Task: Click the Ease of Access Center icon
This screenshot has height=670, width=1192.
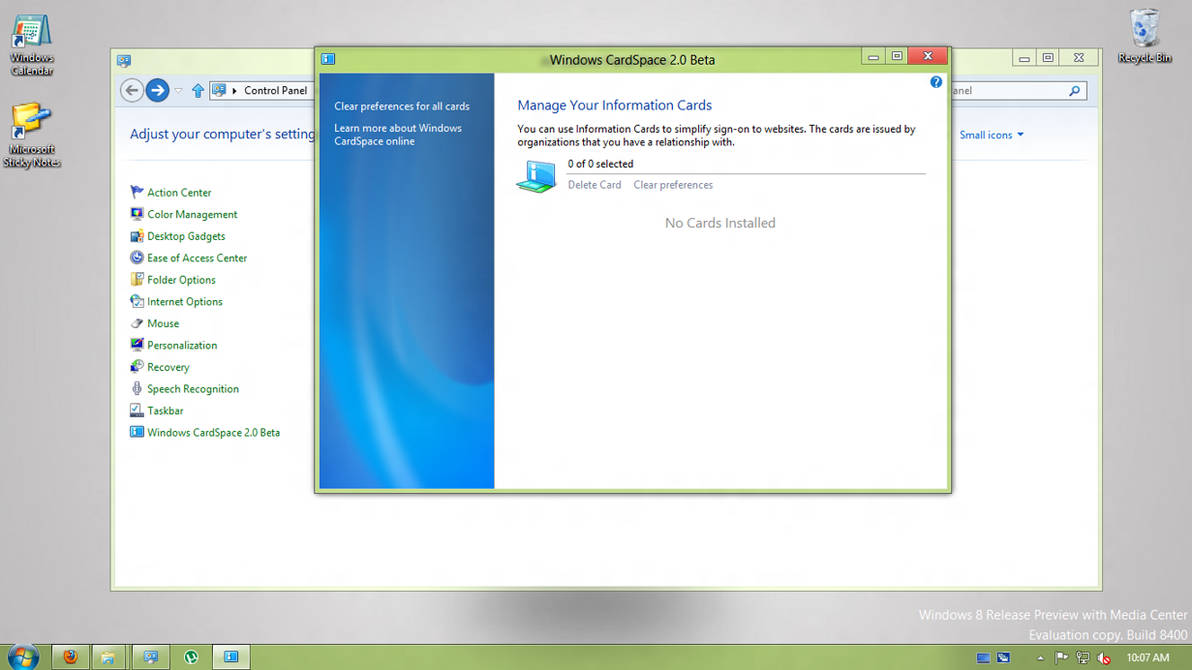Action: point(137,258)
